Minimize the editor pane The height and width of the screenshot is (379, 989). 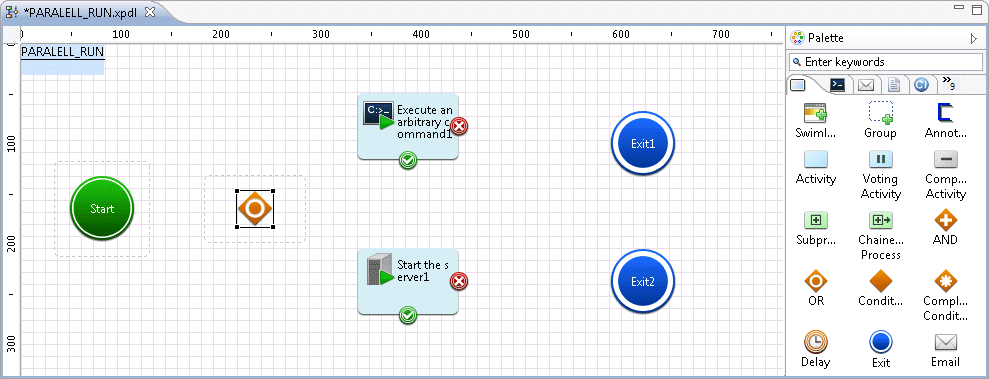coord(959,8)
